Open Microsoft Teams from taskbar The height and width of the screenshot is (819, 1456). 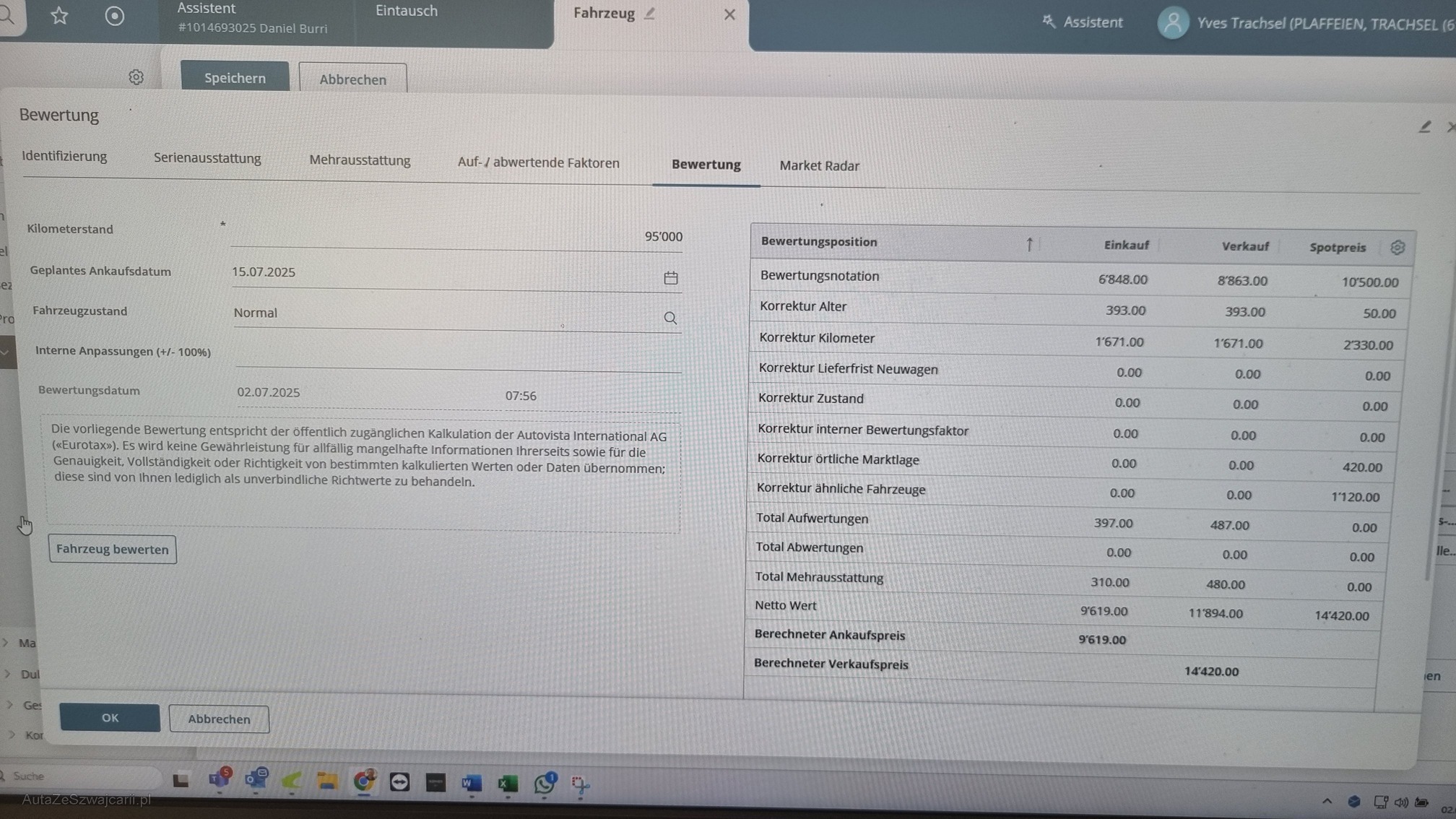pyautogui.click(x=220, y=779)
